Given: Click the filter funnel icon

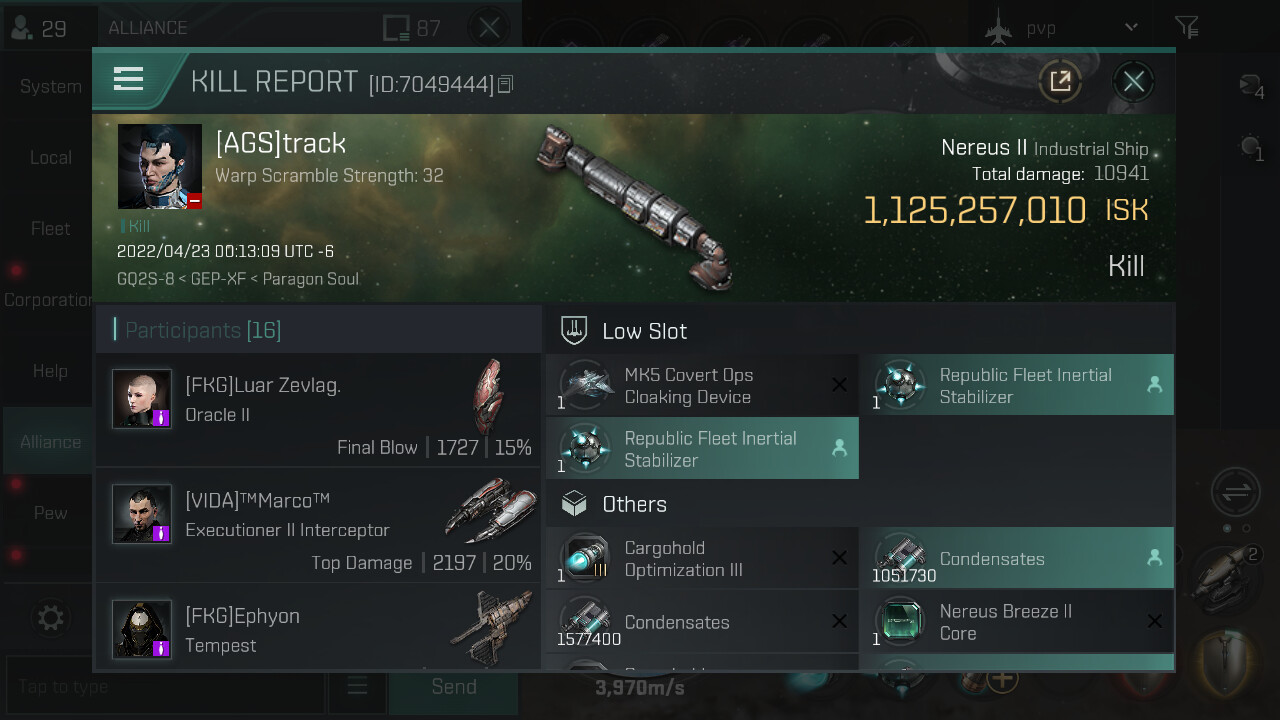Looking at the screenshot, I should coord(1186,28).
